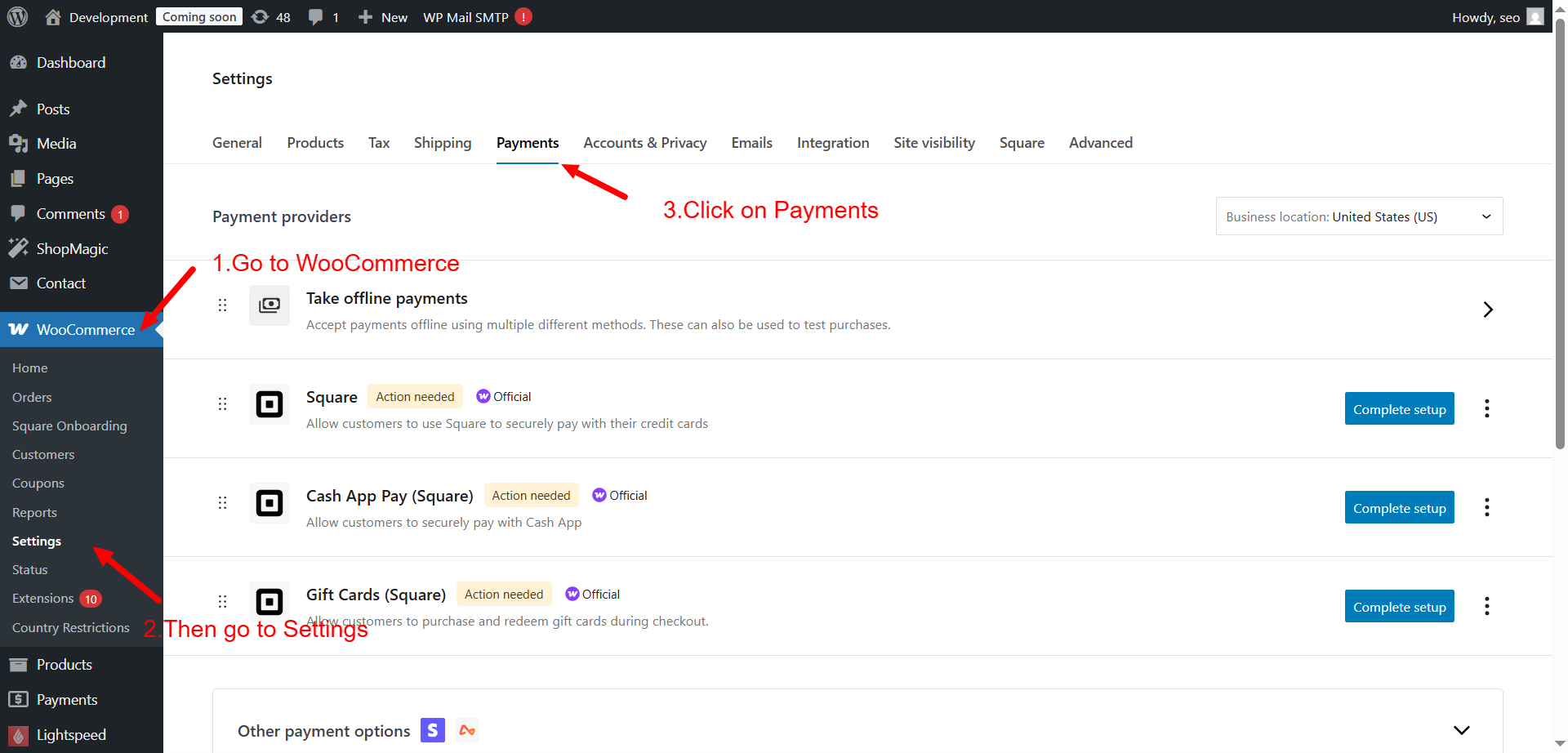Open three-dot menu for Cash App Pay
1568x753 pixels.
[x=1487, y=507]
